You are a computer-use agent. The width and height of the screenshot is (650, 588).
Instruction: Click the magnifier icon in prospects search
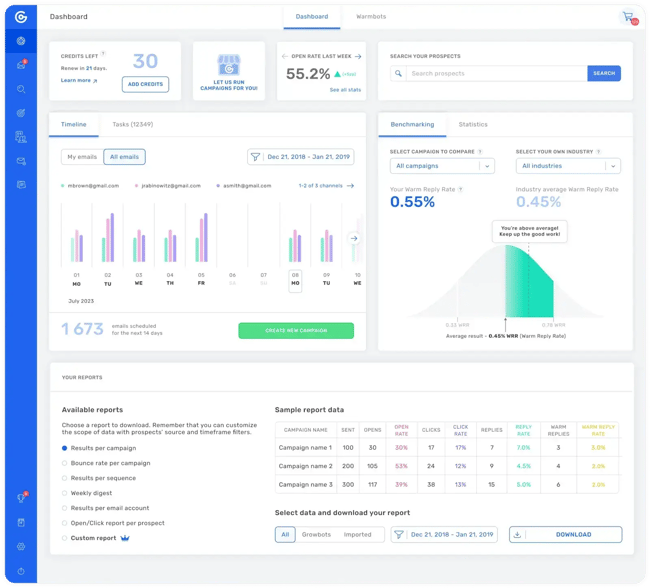point(398,73)
